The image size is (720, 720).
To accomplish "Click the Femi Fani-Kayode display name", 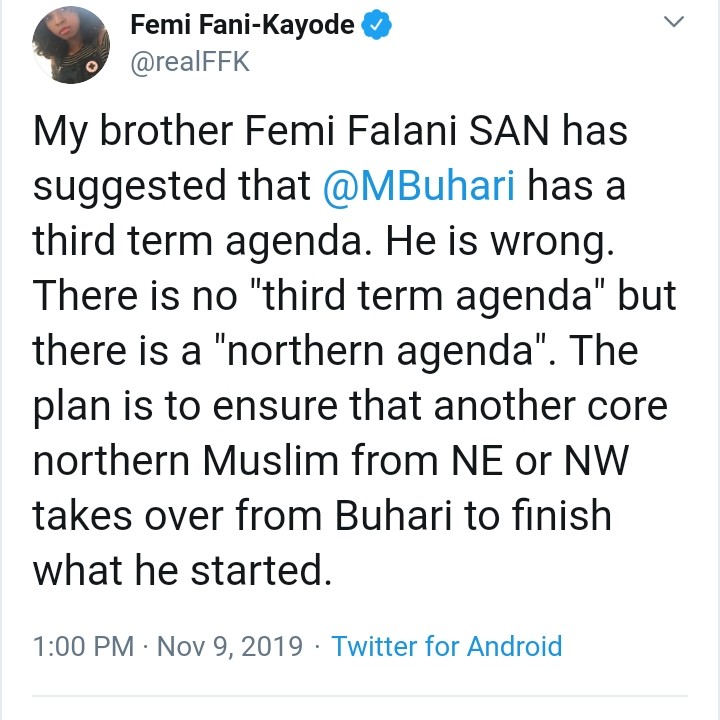I will [x=243, y=27].
